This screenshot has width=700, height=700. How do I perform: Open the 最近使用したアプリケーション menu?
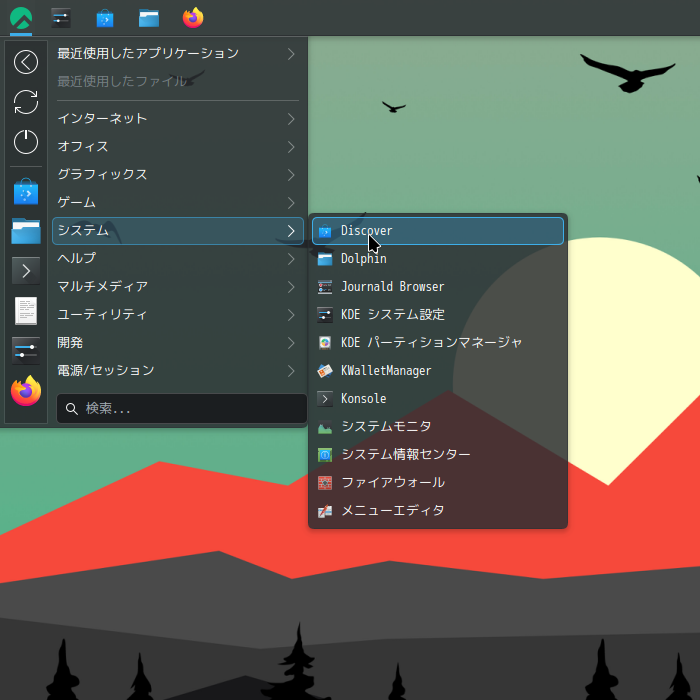[x=178, y=54]
